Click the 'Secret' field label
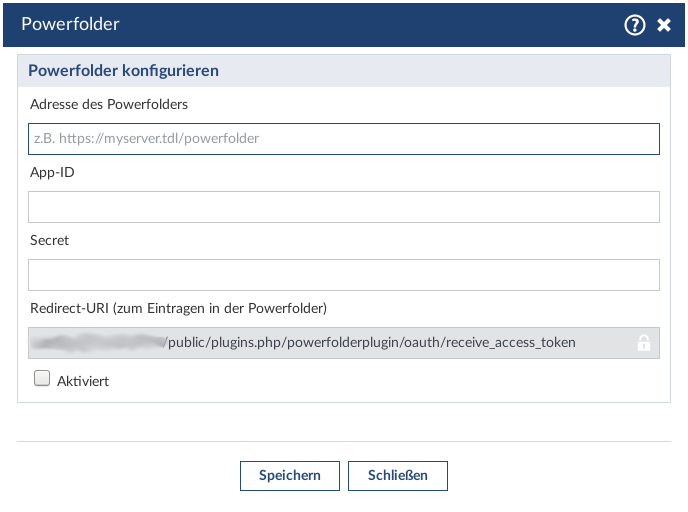This screenshot has height=512, width=688. pos(49,240)
